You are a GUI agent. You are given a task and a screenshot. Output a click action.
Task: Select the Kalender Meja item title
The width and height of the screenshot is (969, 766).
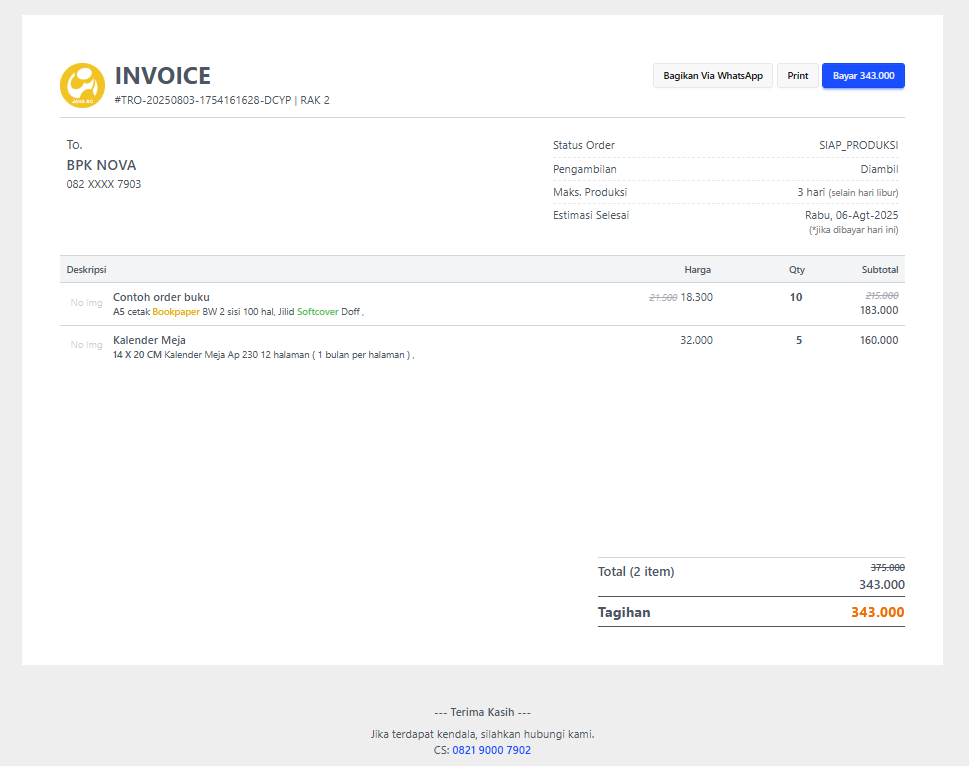pyautogui.click(x=149, y=340)
